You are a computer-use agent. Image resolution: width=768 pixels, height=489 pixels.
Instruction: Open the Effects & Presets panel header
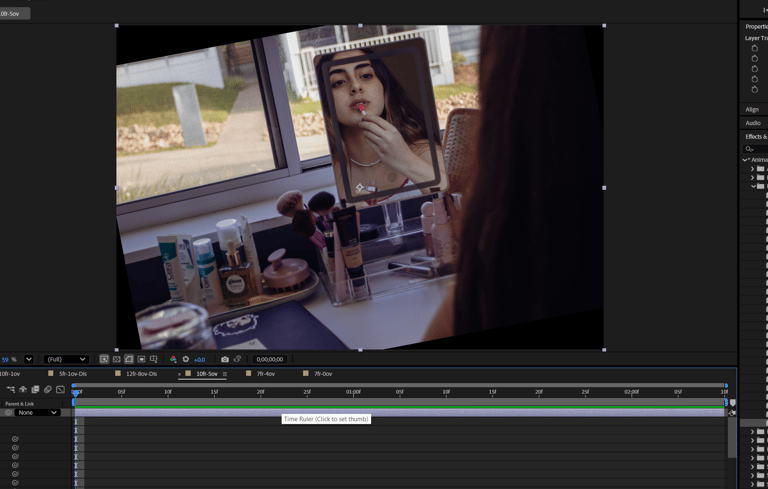click(x=756, y=137)
